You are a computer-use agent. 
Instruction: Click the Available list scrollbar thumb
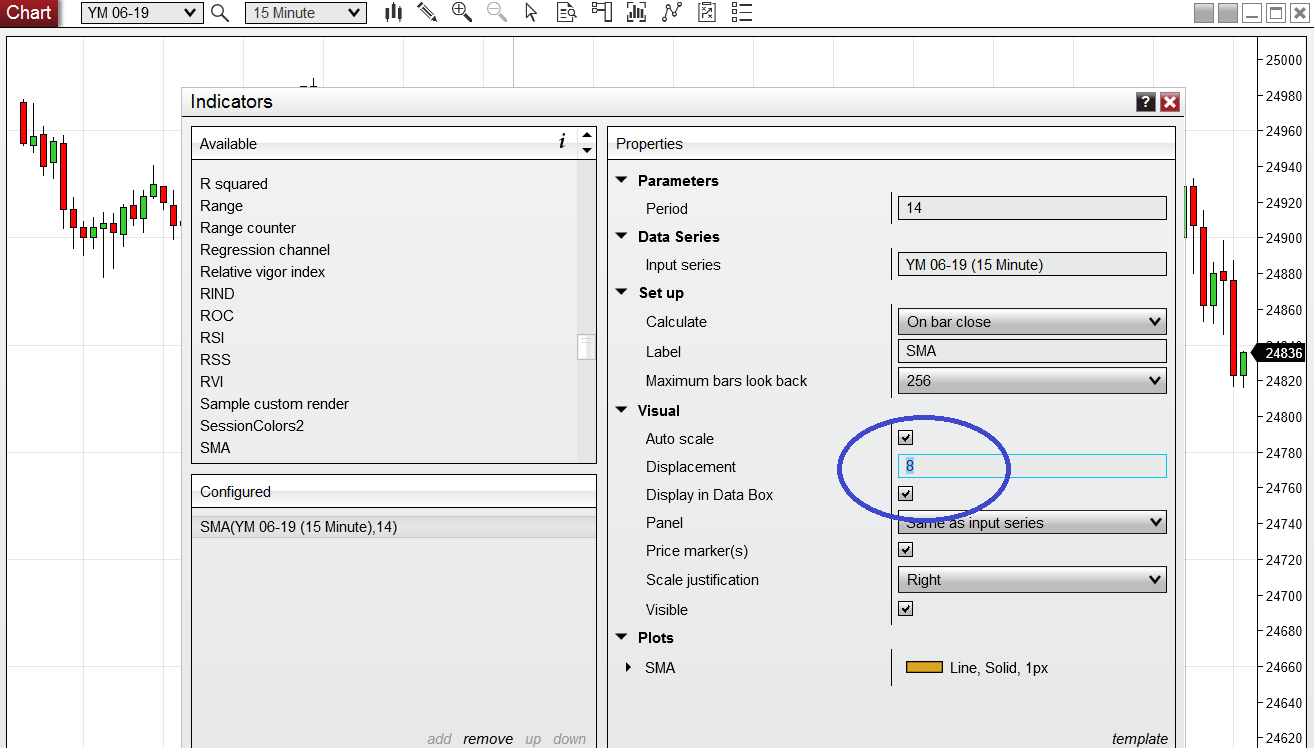coord(587,346)
